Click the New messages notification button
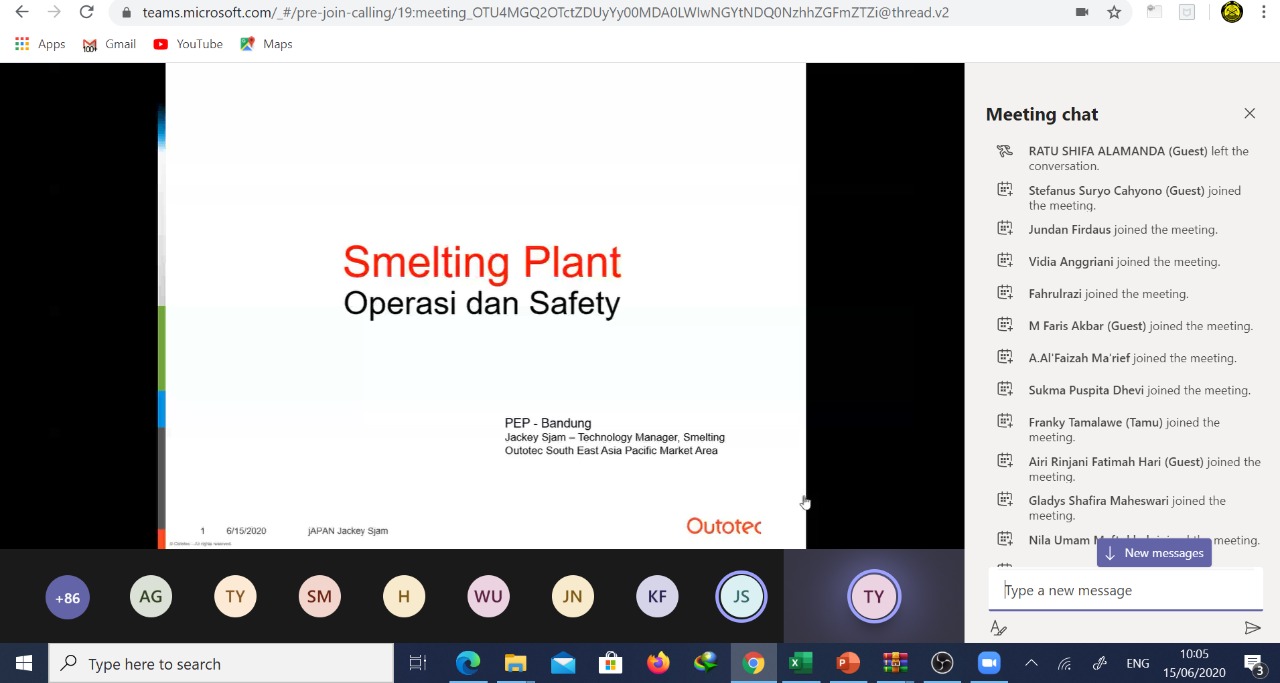Image resolution: width=1280 pixels, height=683 pixels. tap(1154, 552)
